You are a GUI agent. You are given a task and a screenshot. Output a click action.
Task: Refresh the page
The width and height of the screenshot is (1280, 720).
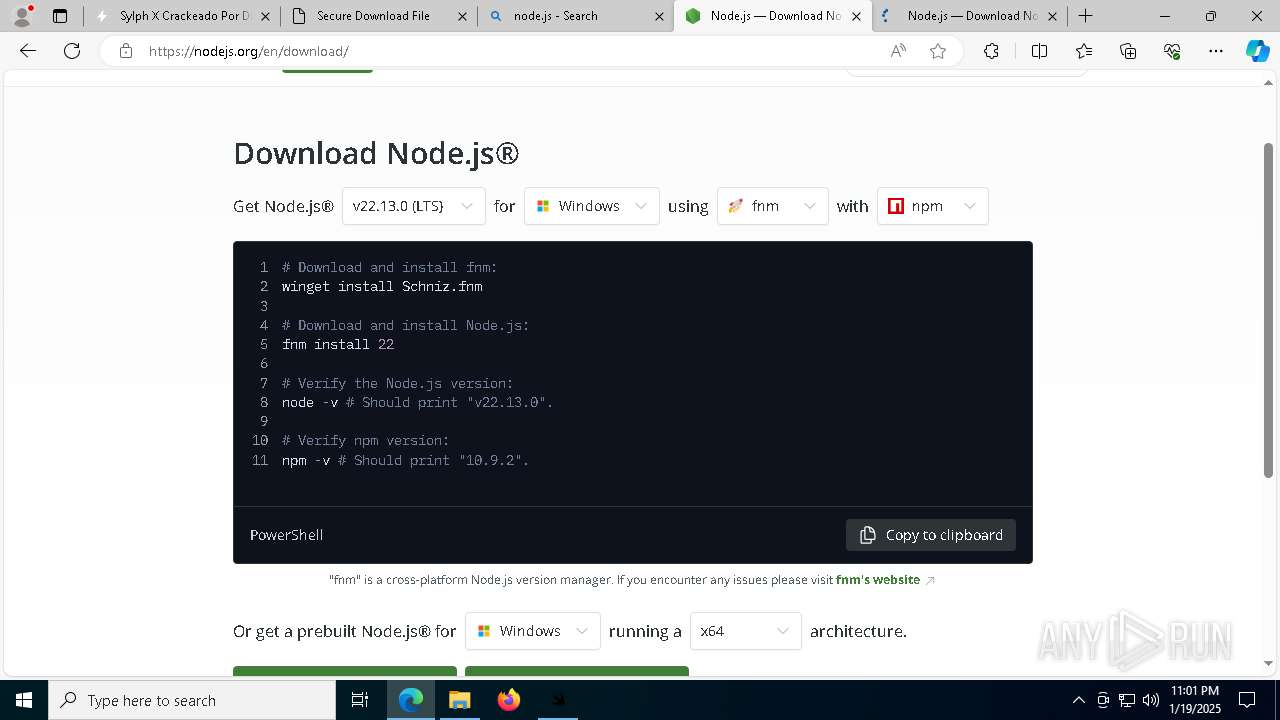(72, 51)
